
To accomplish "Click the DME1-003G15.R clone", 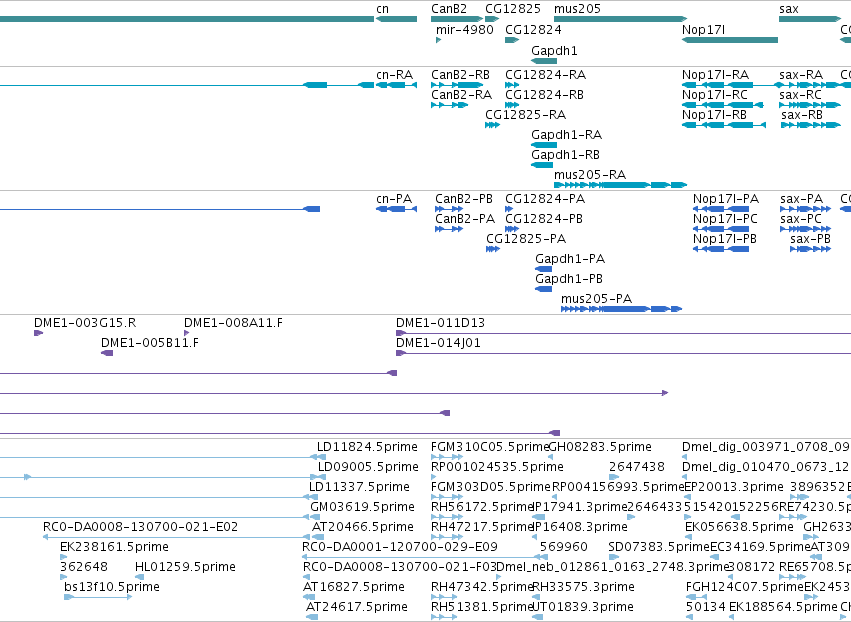I will (x=39, y=333).
